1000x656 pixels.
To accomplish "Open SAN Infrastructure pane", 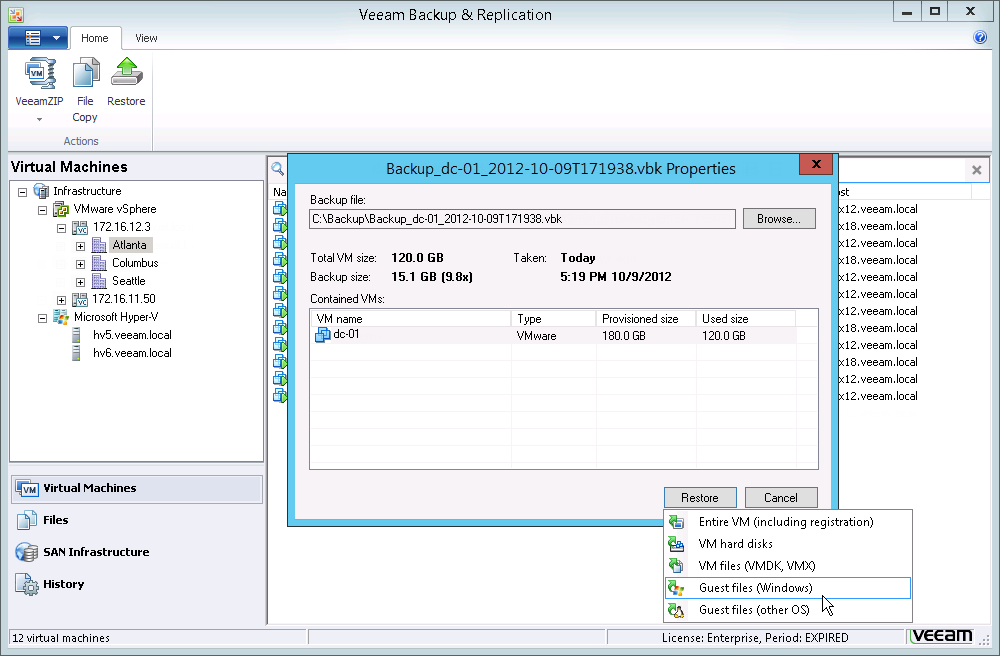I will pyautogui.click(x=95, y=552).
